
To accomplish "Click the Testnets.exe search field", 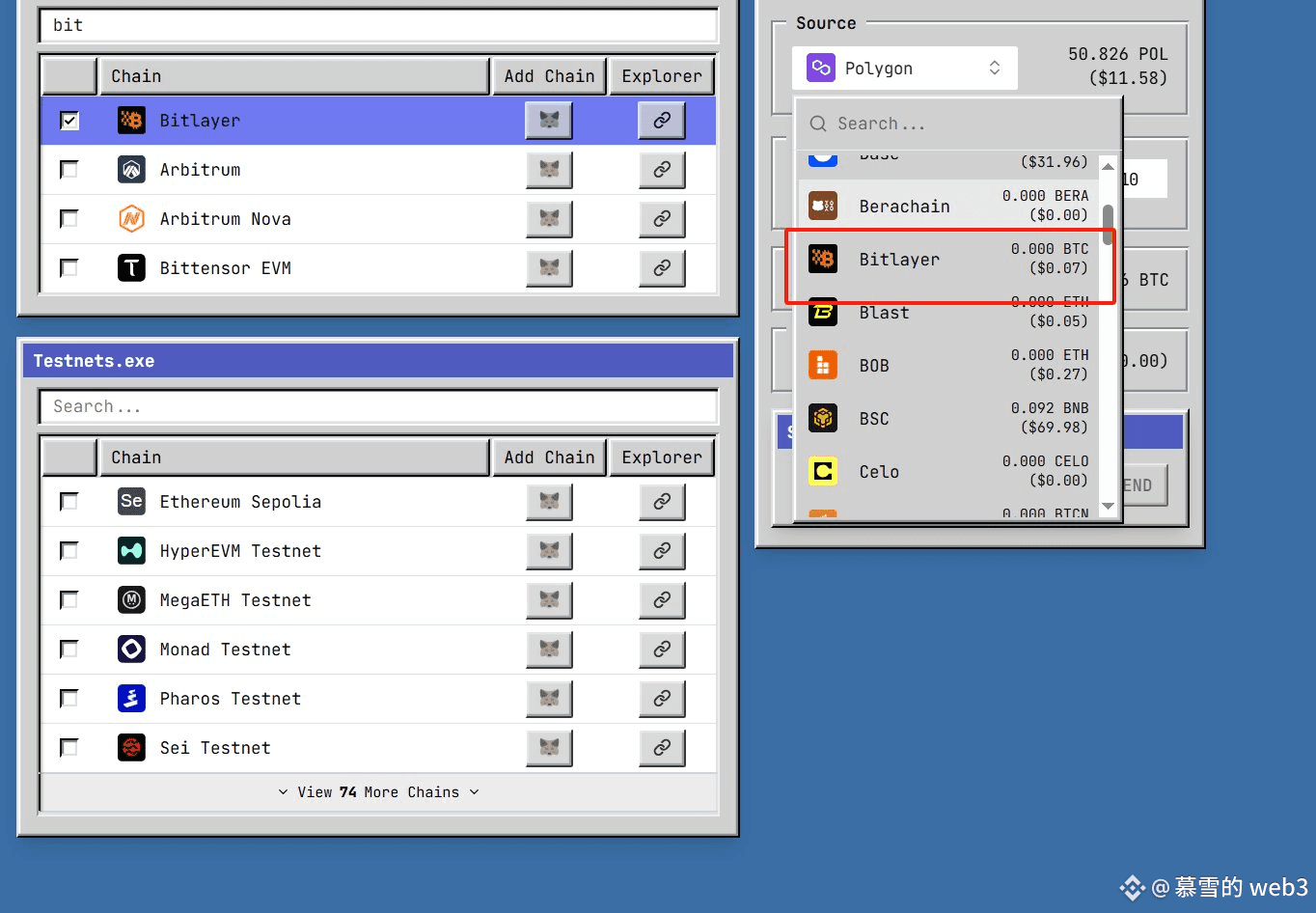I will [x=378, y=406].
